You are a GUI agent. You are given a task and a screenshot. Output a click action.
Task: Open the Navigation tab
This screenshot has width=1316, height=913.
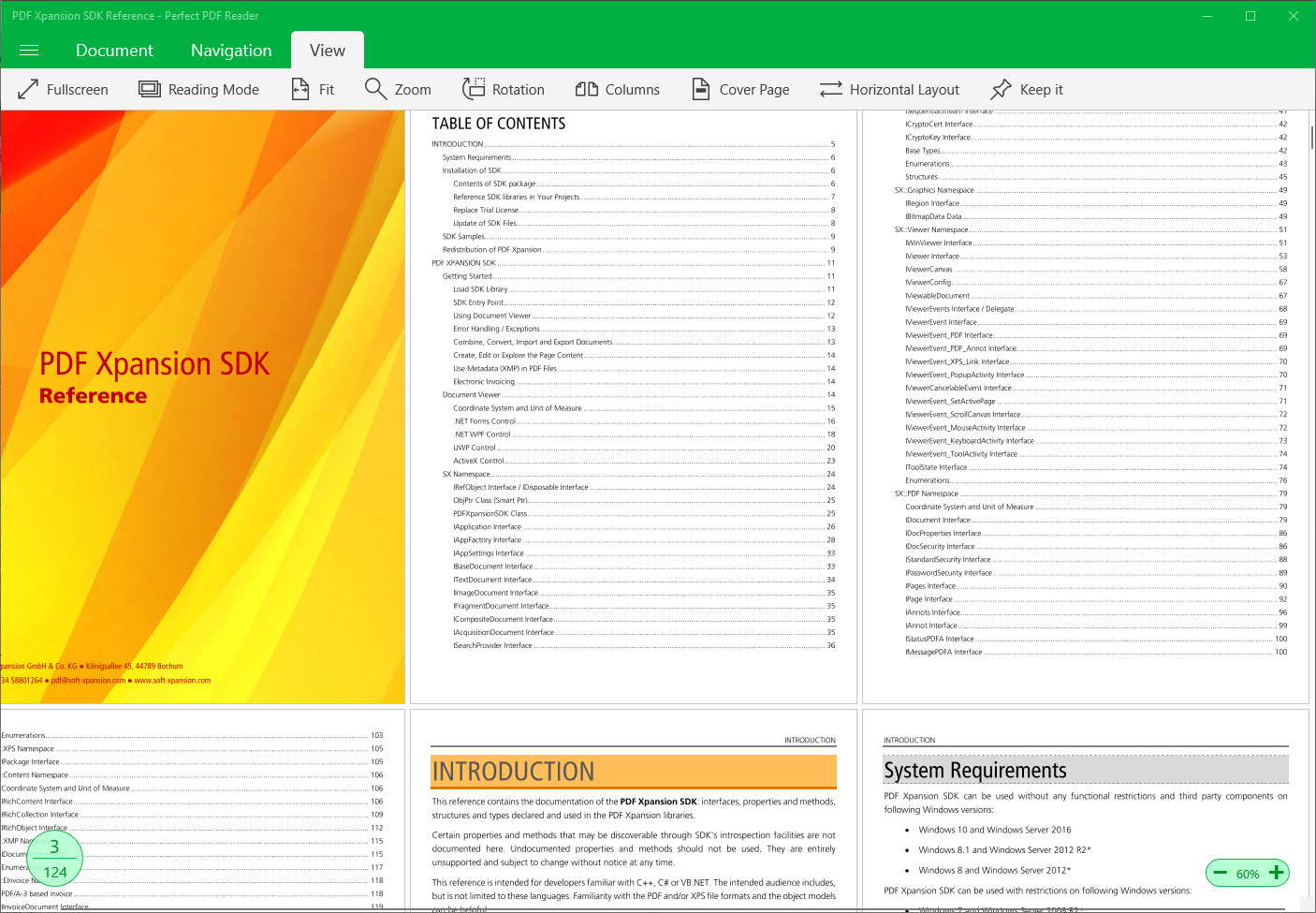coord(230,50)
